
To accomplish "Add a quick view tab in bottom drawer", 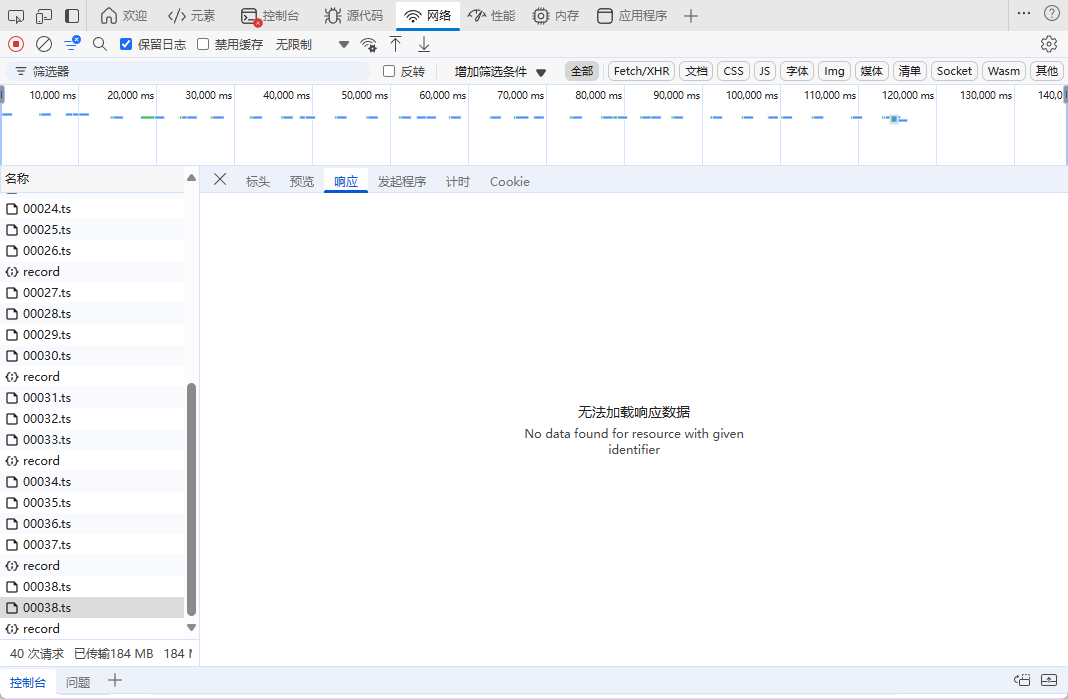I will click(x=114, y=680).
